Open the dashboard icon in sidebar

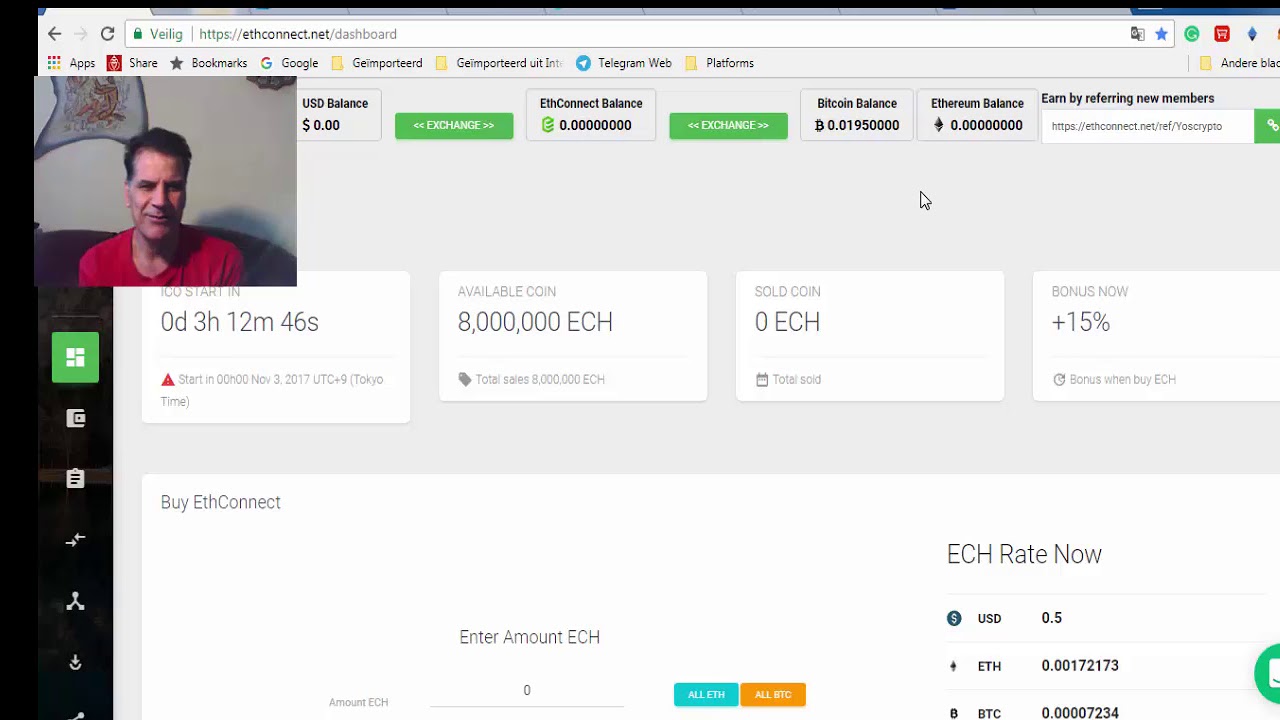[x=75, y=357]
